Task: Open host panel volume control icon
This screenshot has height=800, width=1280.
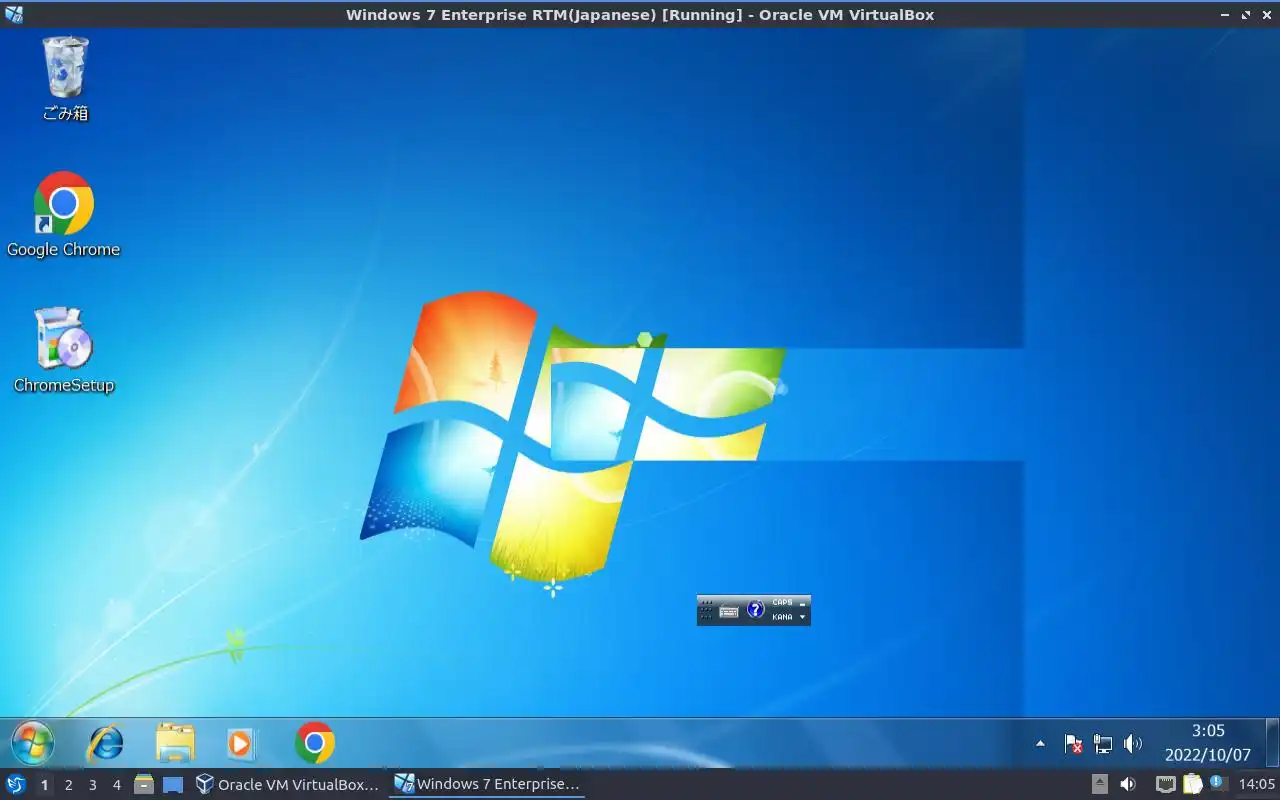Action: (x=1128, y=784)
